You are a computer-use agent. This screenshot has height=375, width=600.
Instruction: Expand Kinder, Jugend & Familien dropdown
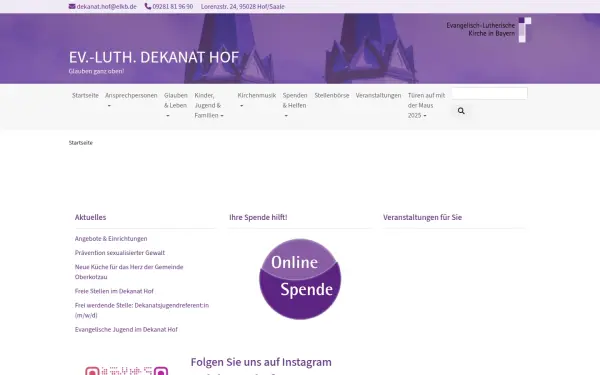point(209,105)
